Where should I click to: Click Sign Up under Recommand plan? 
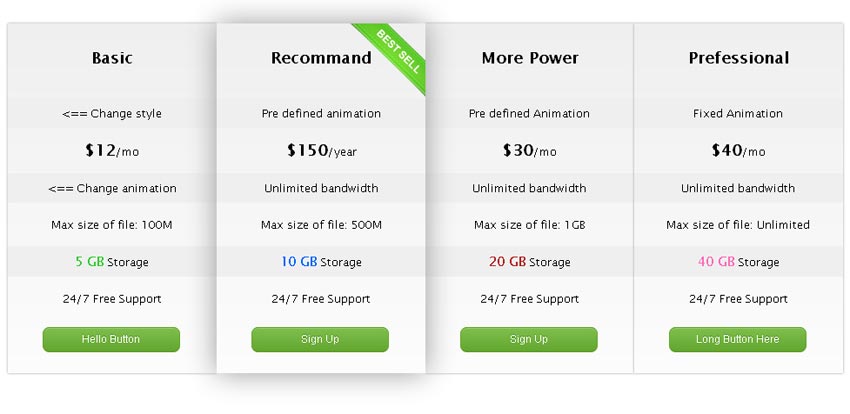[320, 339]
